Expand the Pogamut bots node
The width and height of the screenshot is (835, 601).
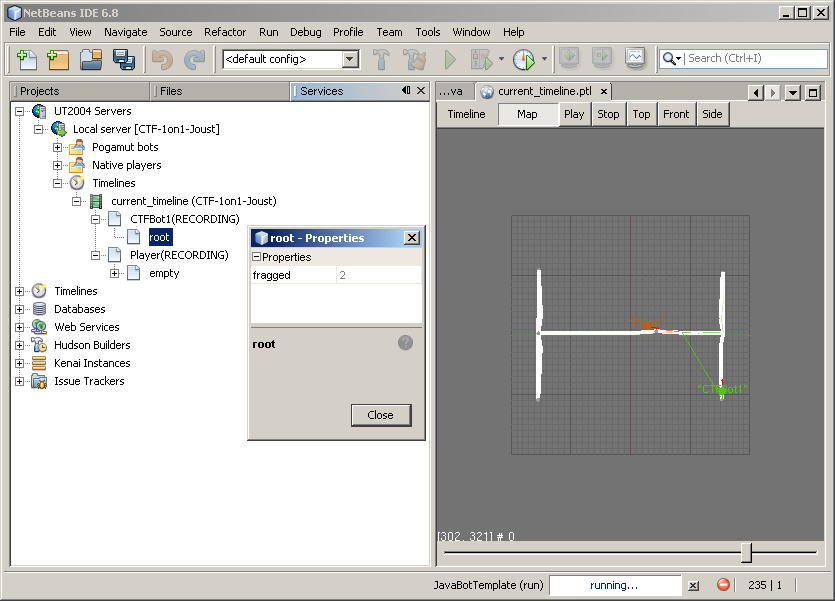tap(58, 147)
